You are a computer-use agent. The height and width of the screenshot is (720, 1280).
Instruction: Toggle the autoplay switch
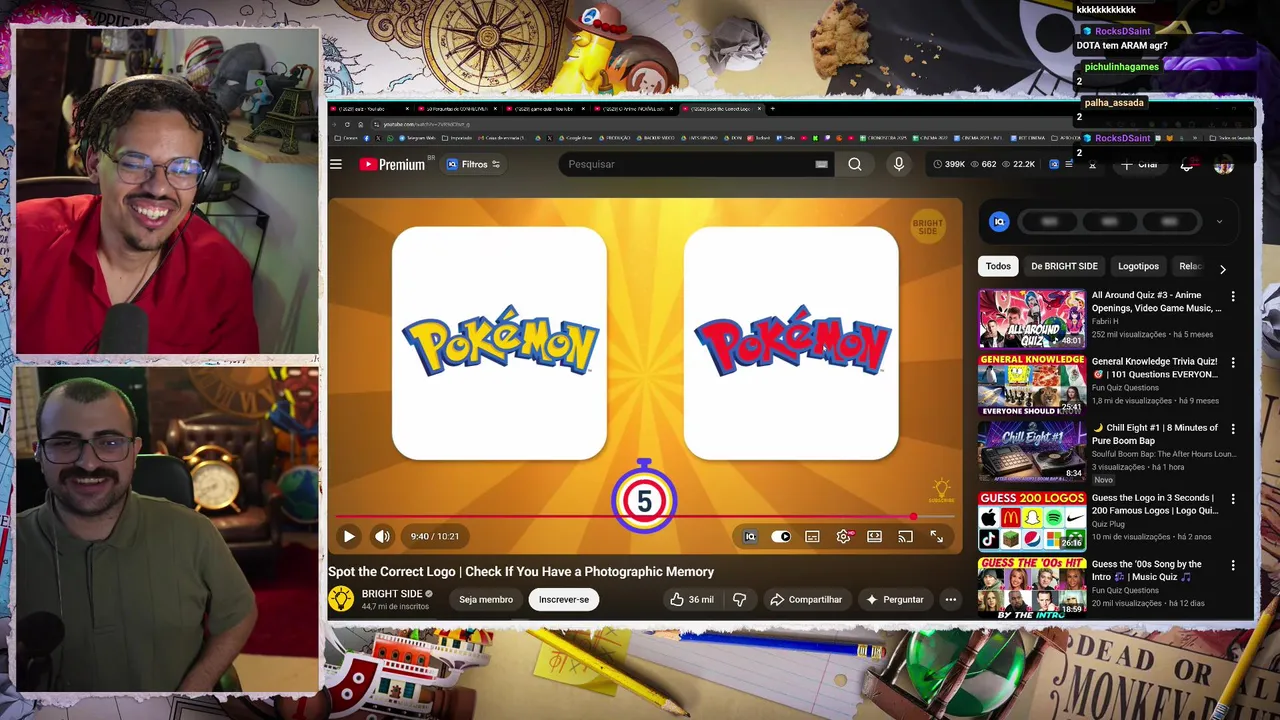click(781, 537)
